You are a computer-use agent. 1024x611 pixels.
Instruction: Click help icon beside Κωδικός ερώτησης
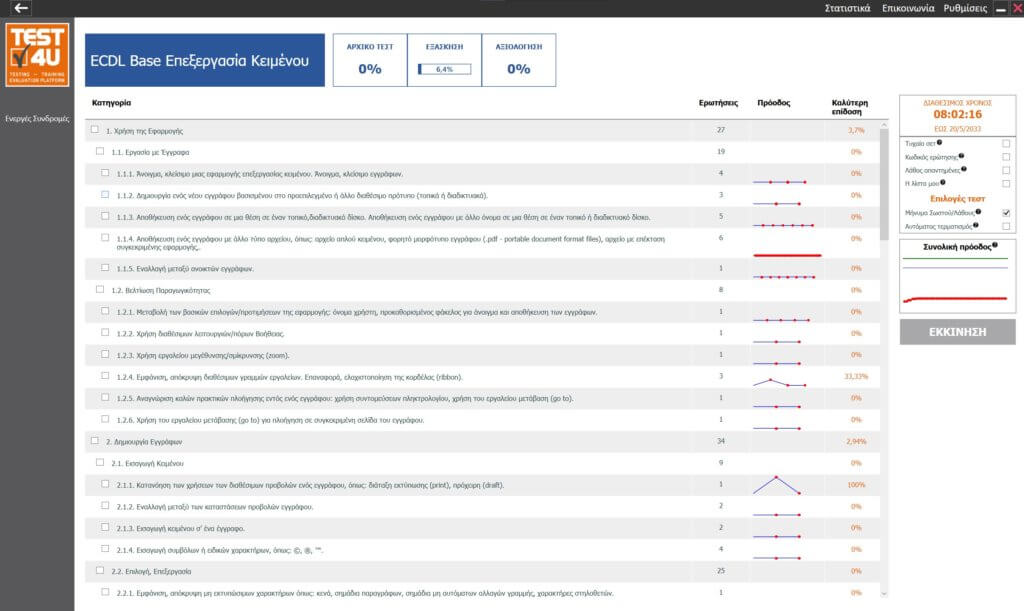tap(961, 157)
